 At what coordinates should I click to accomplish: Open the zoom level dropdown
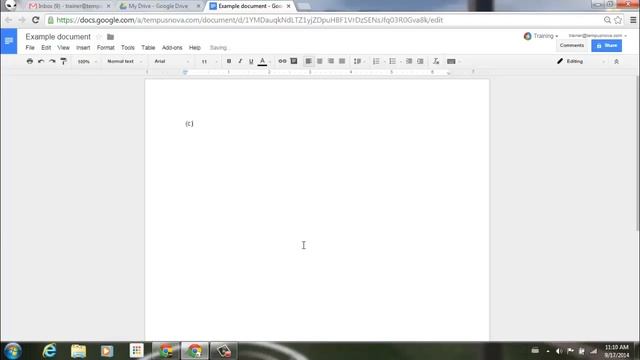87,61
